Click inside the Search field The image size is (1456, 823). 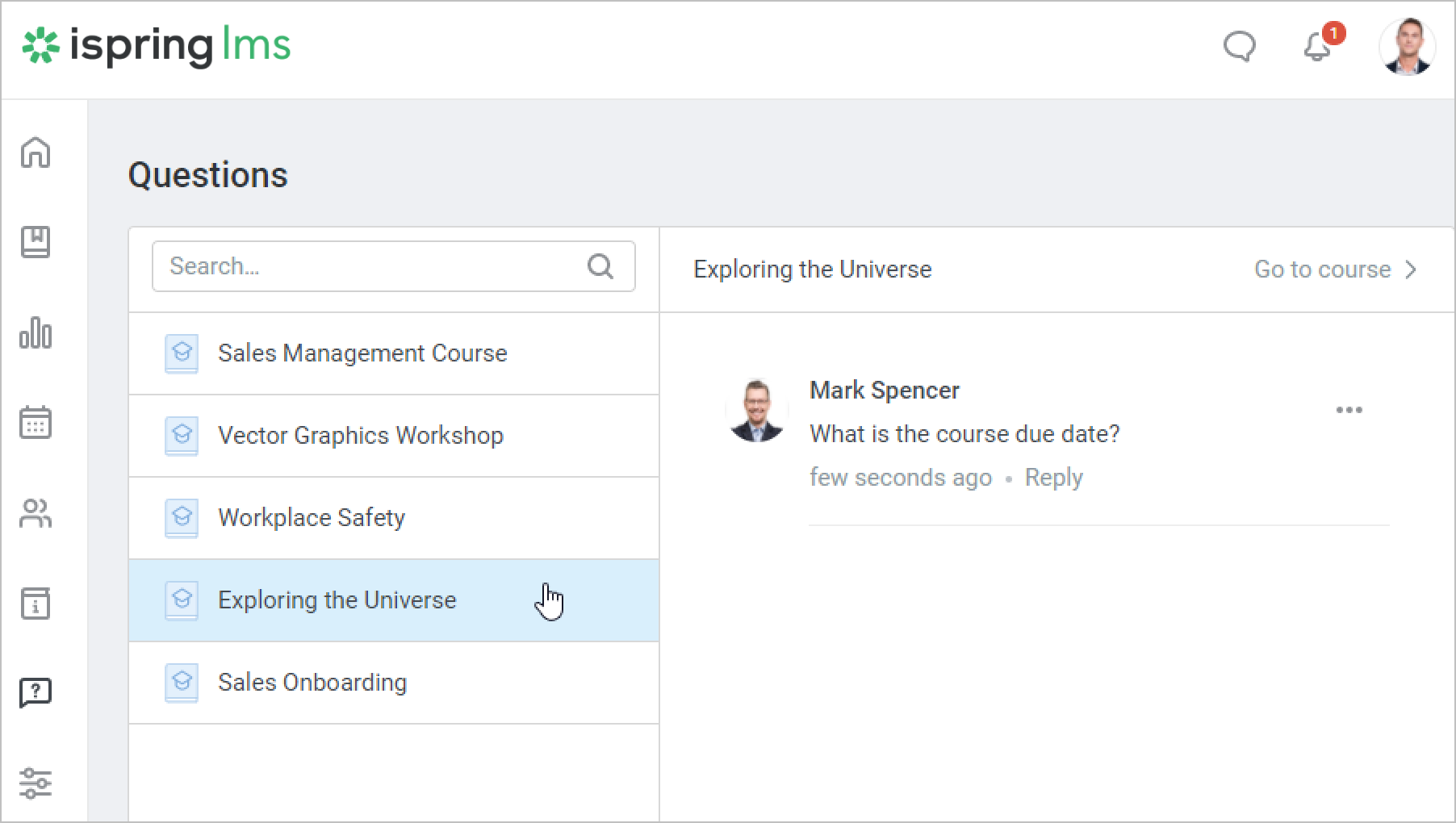371,266
